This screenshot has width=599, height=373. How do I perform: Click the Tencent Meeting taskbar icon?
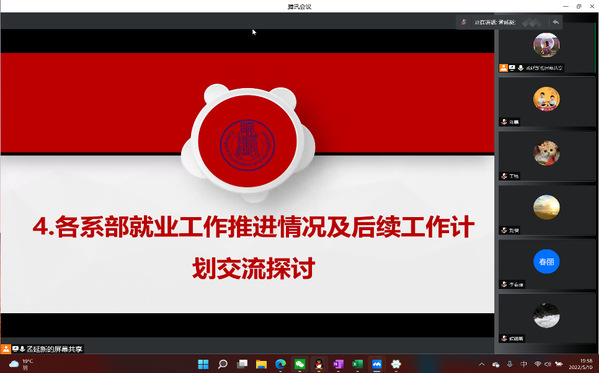(377, 364)
